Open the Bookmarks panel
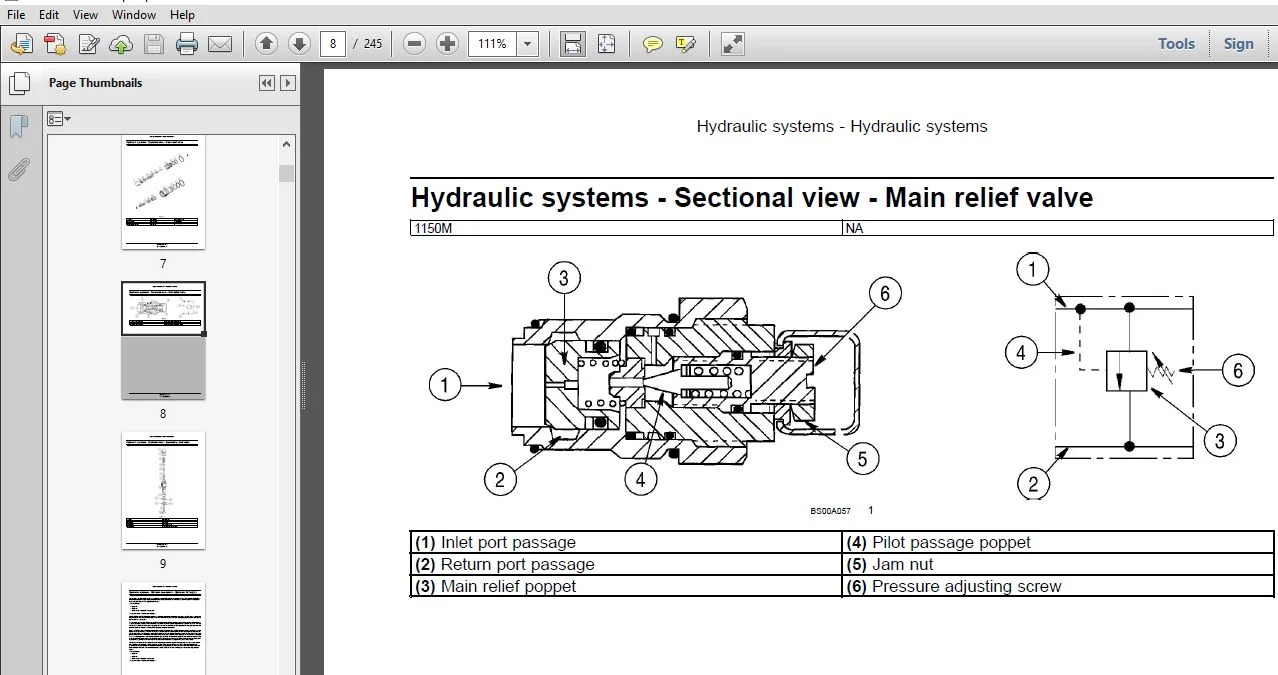Image resolution: width=1278 pixels, height=675 pixels. [x=18, y=127]
